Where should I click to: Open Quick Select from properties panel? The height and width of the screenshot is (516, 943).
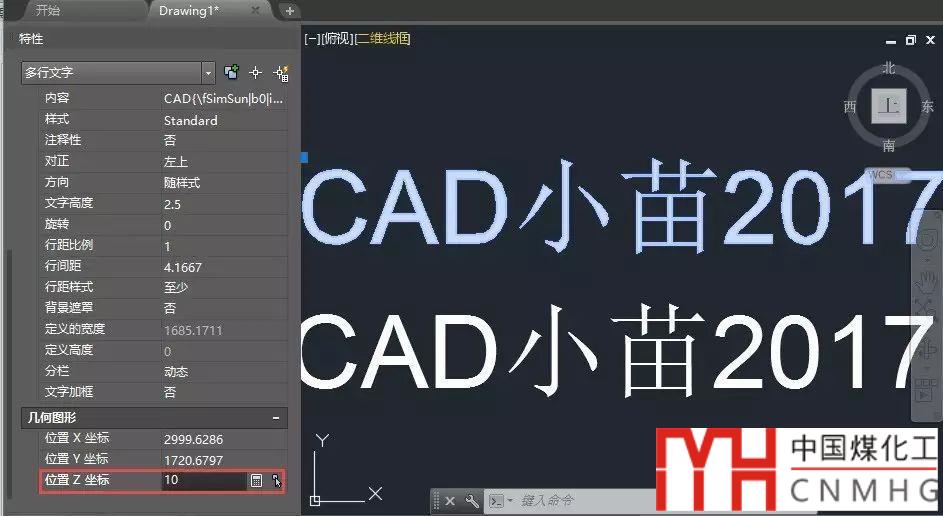pyautogui.click(x=281, y=73)
